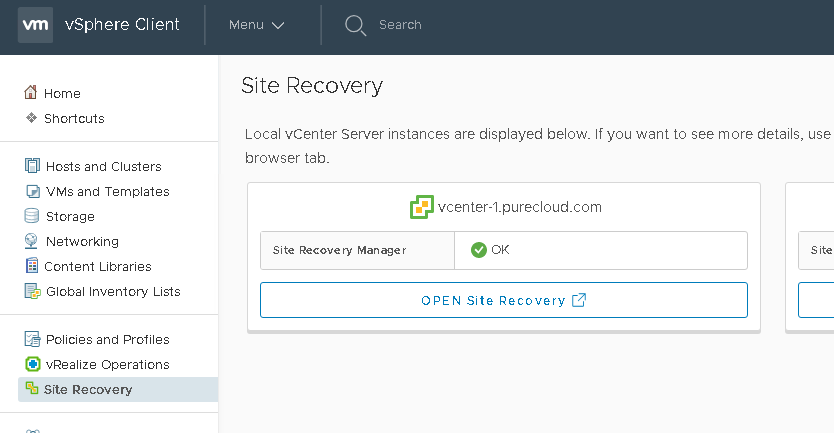Open the Storage view
This screenshot has height=433, width=834.
point(70,216)
